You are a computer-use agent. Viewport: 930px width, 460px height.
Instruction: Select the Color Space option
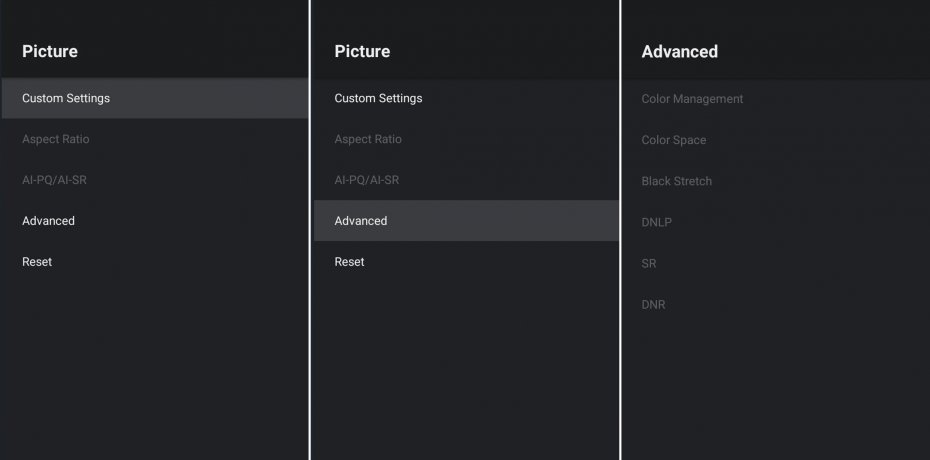[x=674, y=140]
